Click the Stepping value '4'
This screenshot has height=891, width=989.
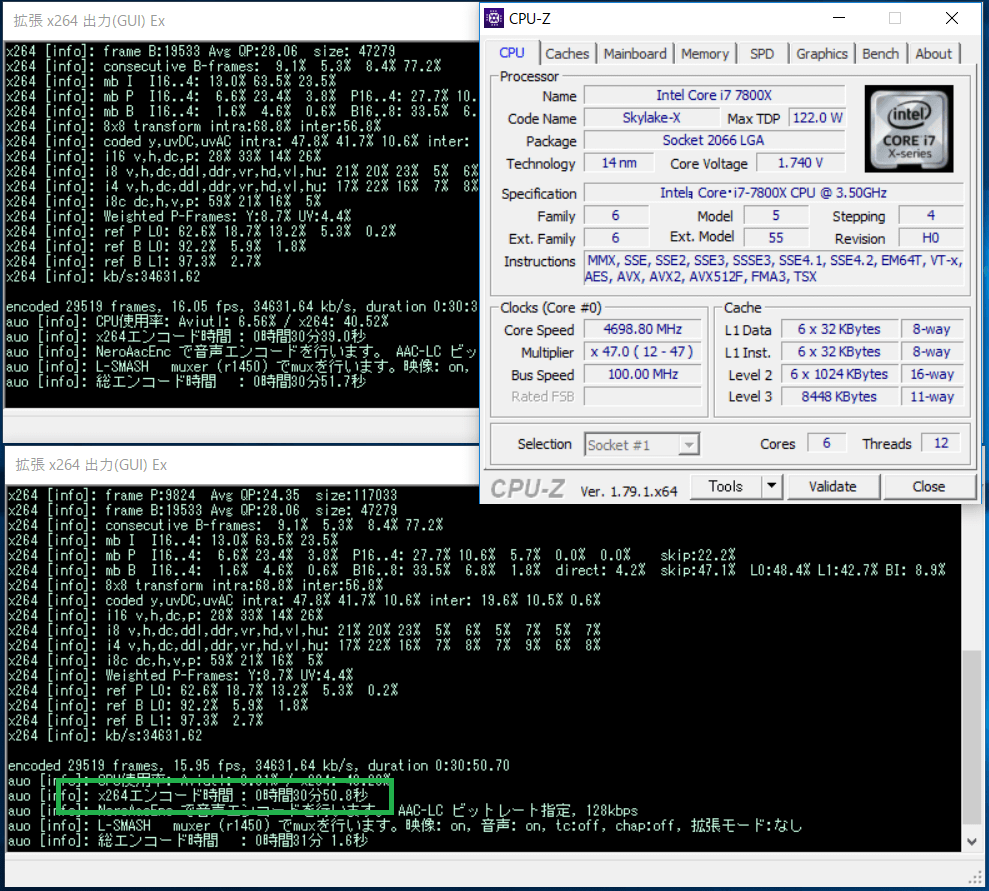point(931,215)
